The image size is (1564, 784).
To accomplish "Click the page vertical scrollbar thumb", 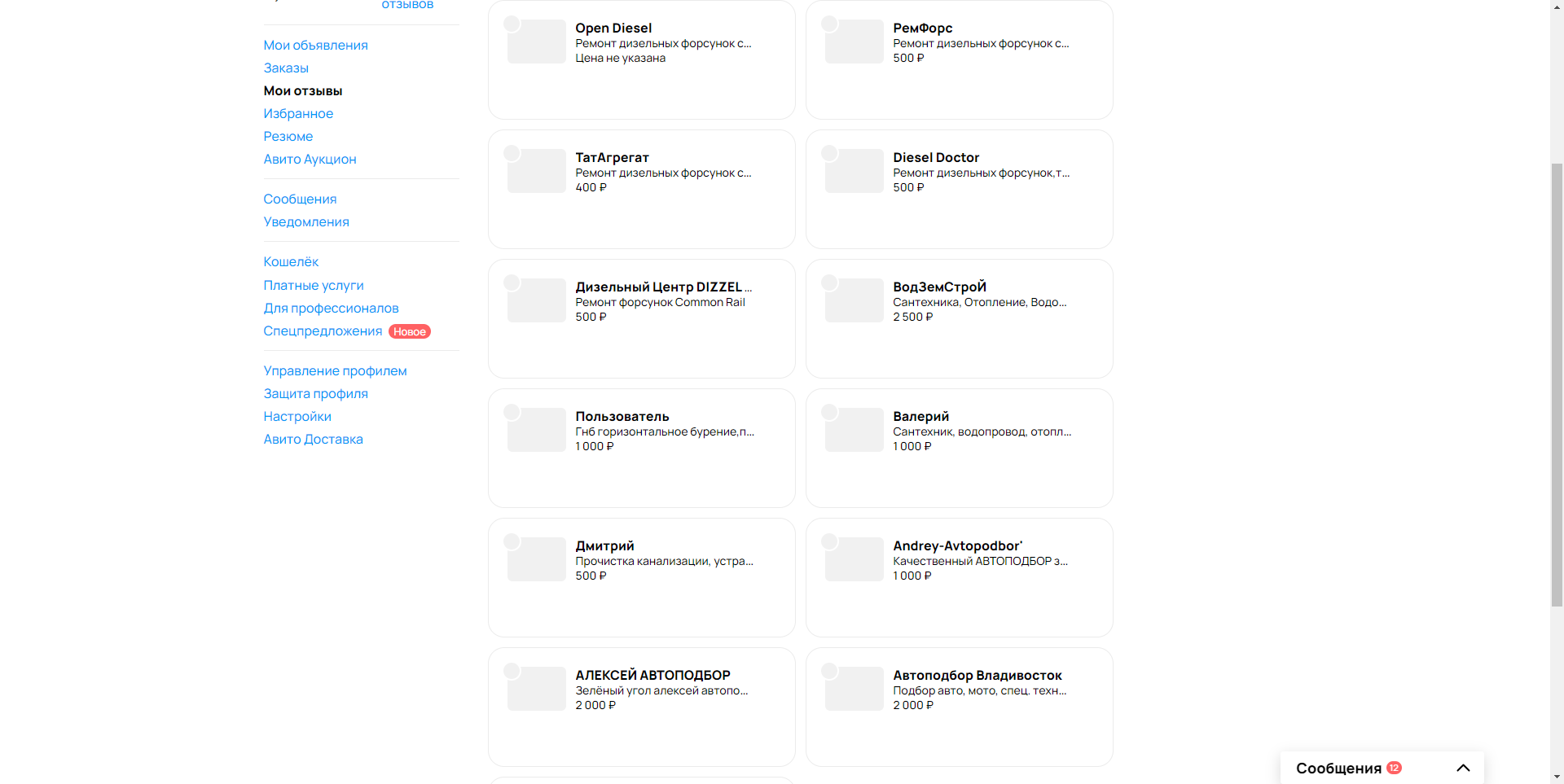I will tap(1557, 384).
